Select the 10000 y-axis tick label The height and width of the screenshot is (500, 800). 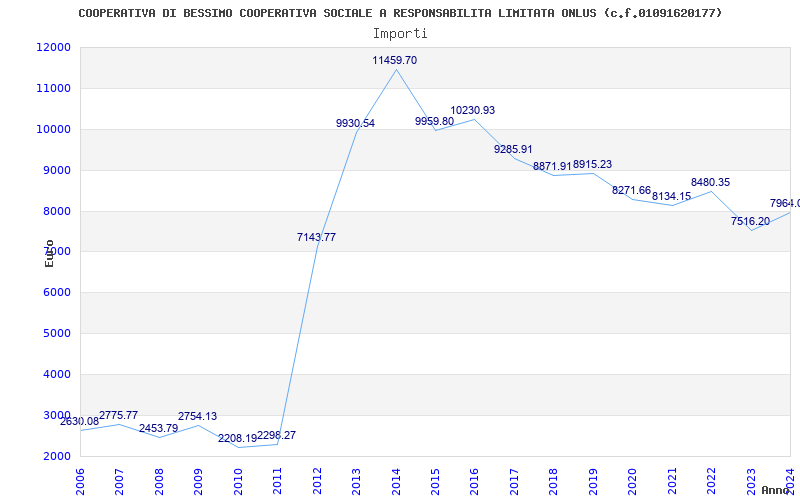(54, 130)
